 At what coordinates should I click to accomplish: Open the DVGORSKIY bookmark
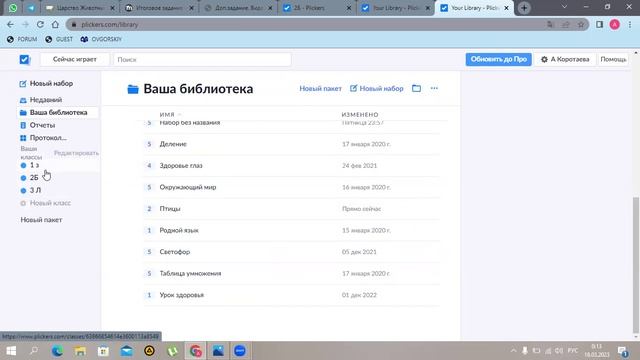click(x=101, y=39)
